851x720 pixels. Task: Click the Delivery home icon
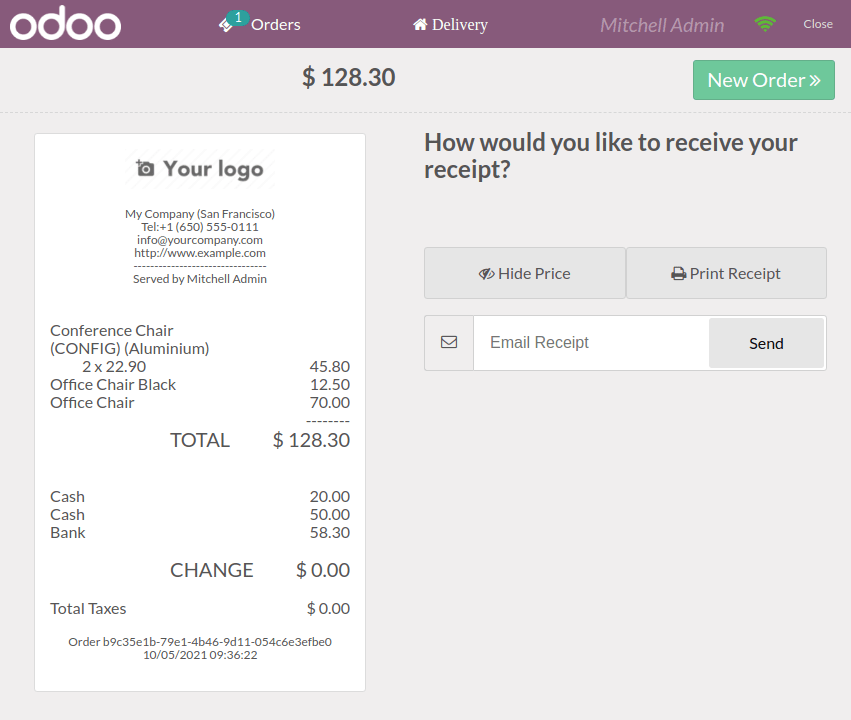[x=420, y=24]
